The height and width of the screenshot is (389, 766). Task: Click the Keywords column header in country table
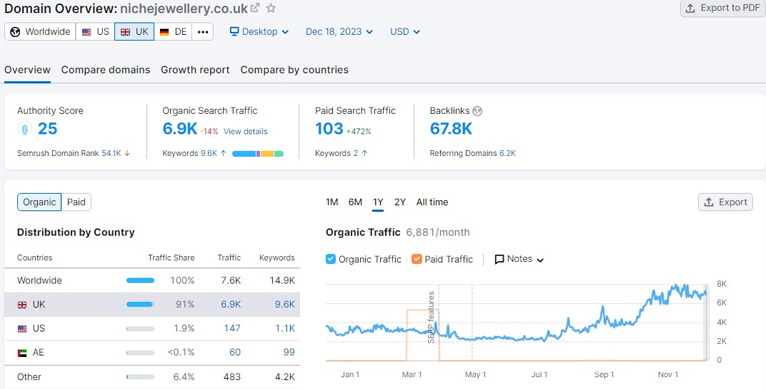pyautogui.click(x=277, y=258)
